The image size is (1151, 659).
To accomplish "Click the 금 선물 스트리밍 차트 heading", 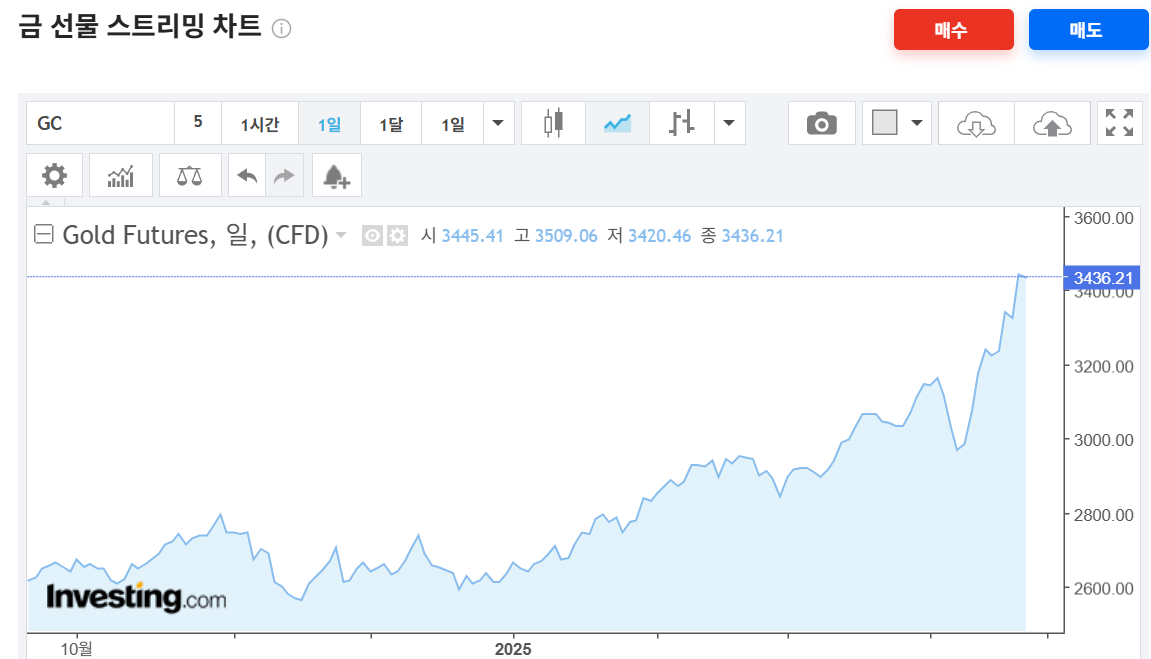I will pos(139,26).
